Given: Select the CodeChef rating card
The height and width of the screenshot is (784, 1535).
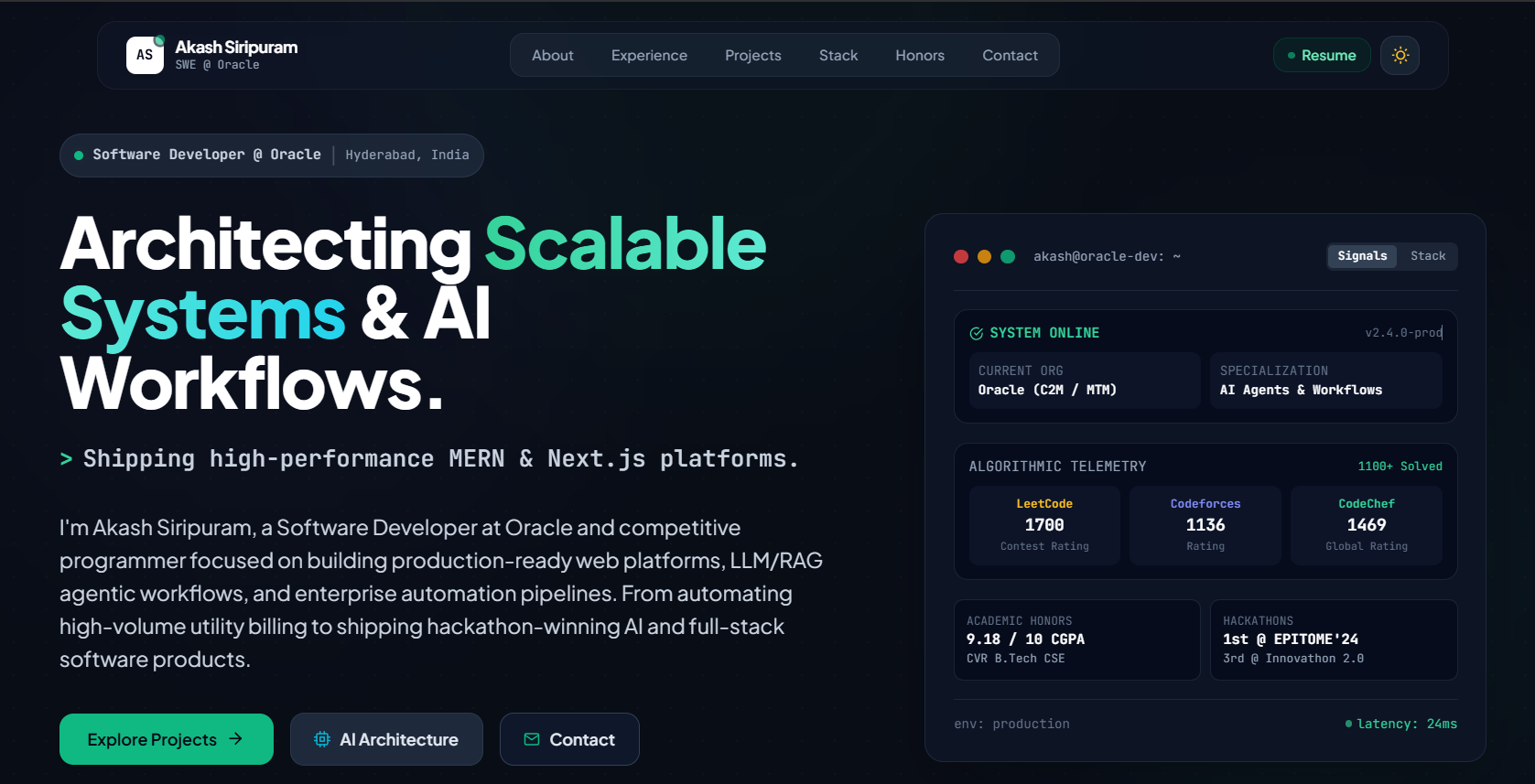Looking at the screenshot, I should (1367, 525).
